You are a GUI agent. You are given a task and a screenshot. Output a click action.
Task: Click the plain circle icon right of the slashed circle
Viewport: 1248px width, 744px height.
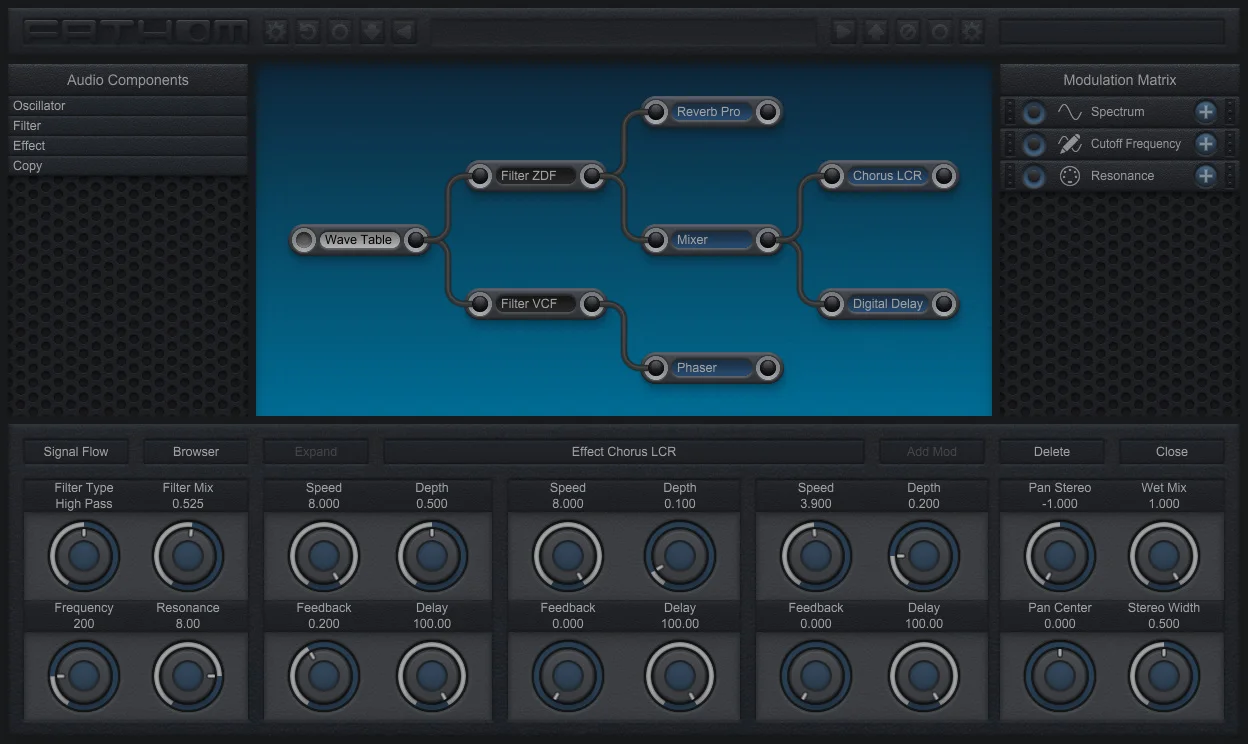(x=940, y=31)
